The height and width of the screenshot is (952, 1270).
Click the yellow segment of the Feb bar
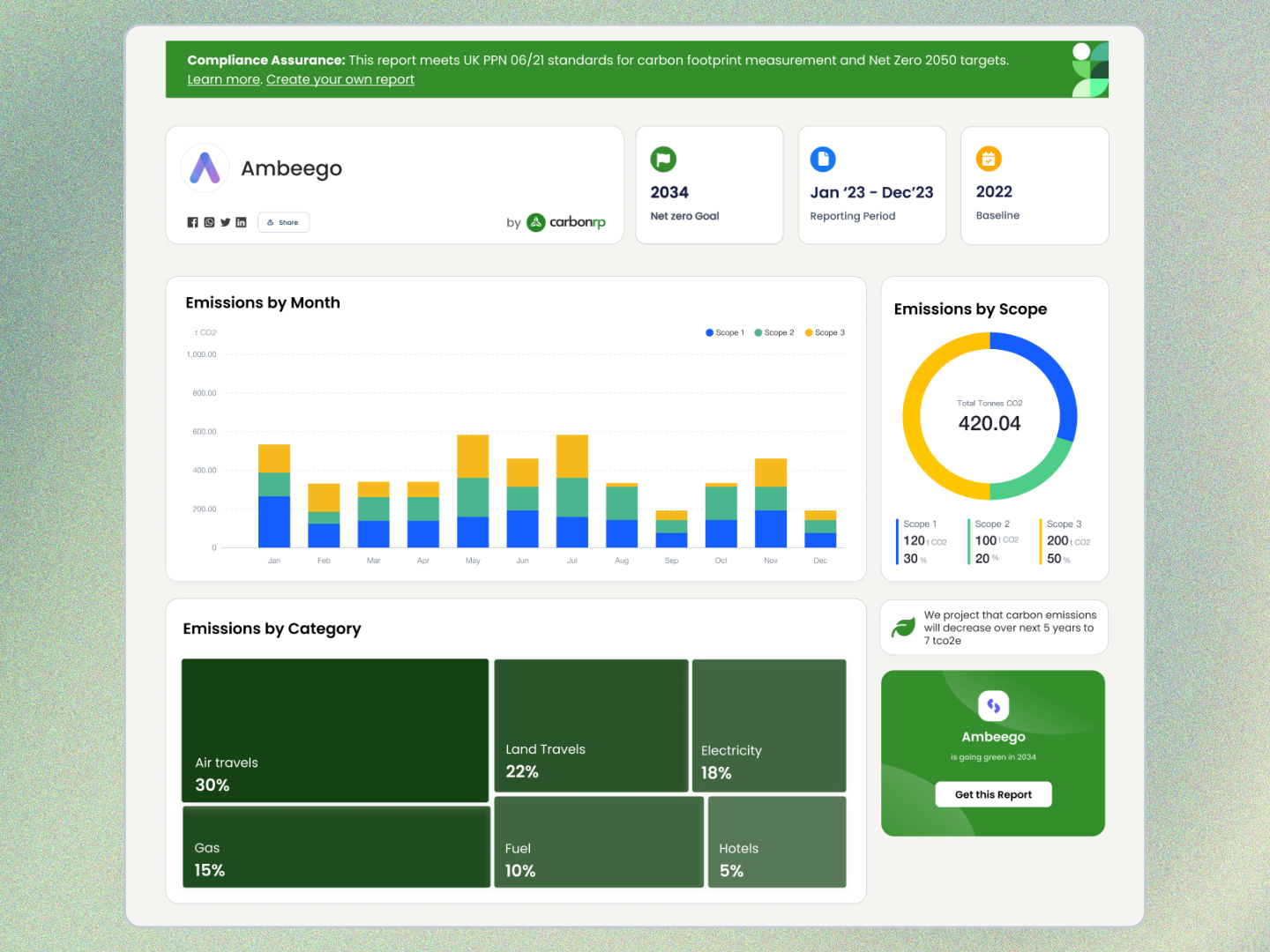[324, 498]
